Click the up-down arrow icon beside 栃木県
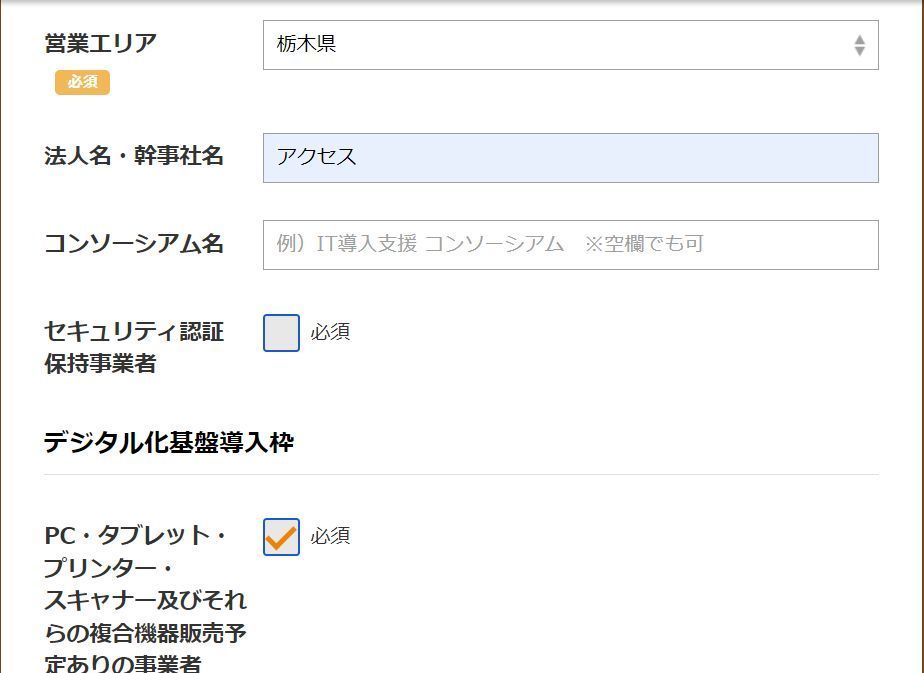 tap(859, 45)
